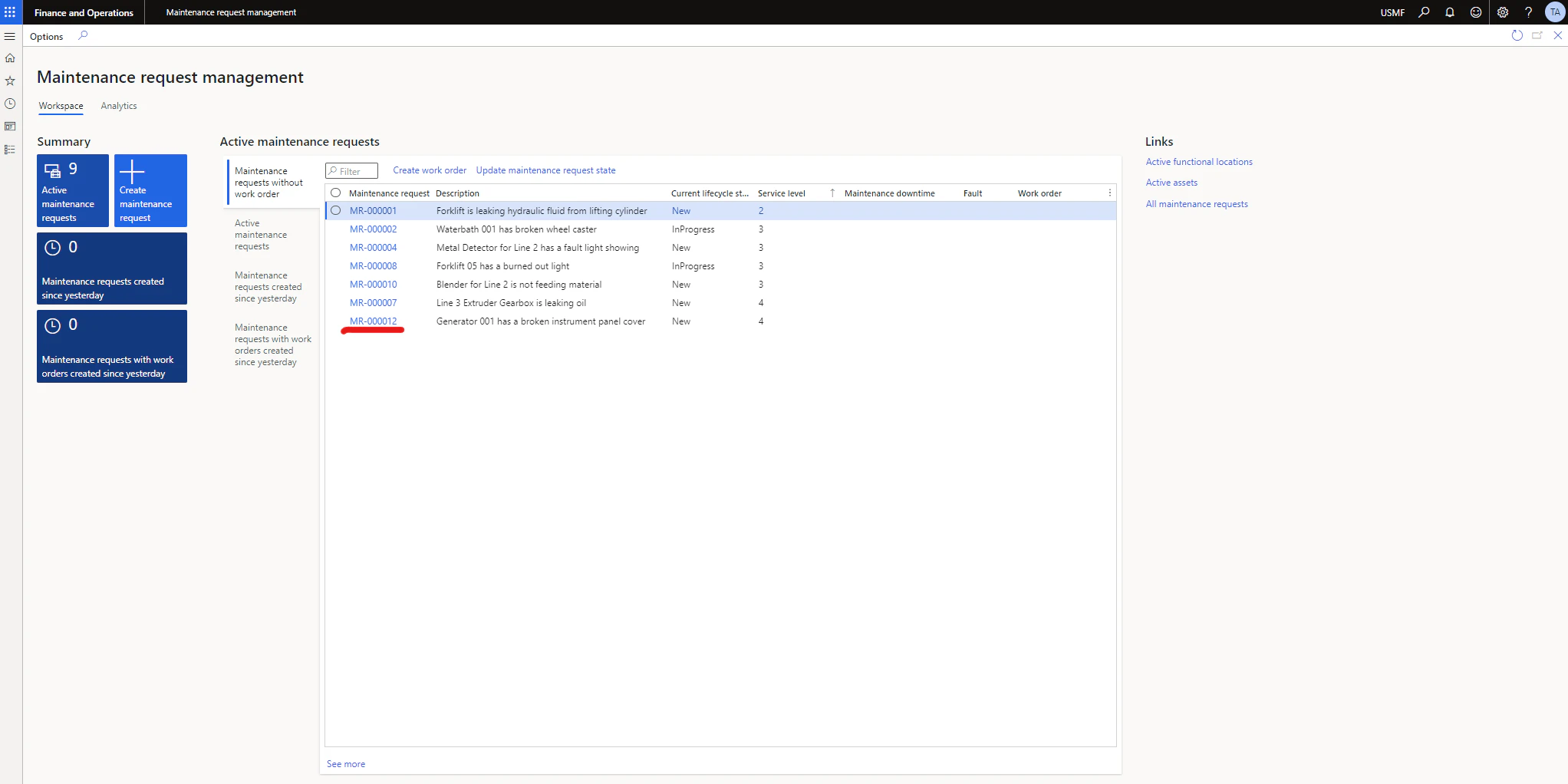Click the Current lifecycle state column header
This screenshot has width=1568, height=784.
pos(710,193)
